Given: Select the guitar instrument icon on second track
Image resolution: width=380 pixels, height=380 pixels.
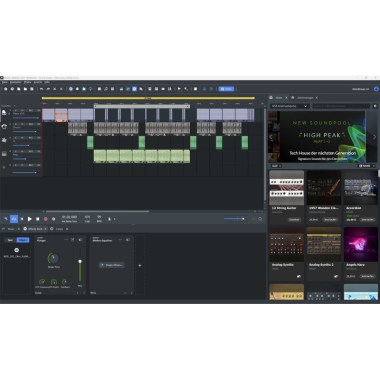Looking at the screenshot, I should click(x=4, y=126).
